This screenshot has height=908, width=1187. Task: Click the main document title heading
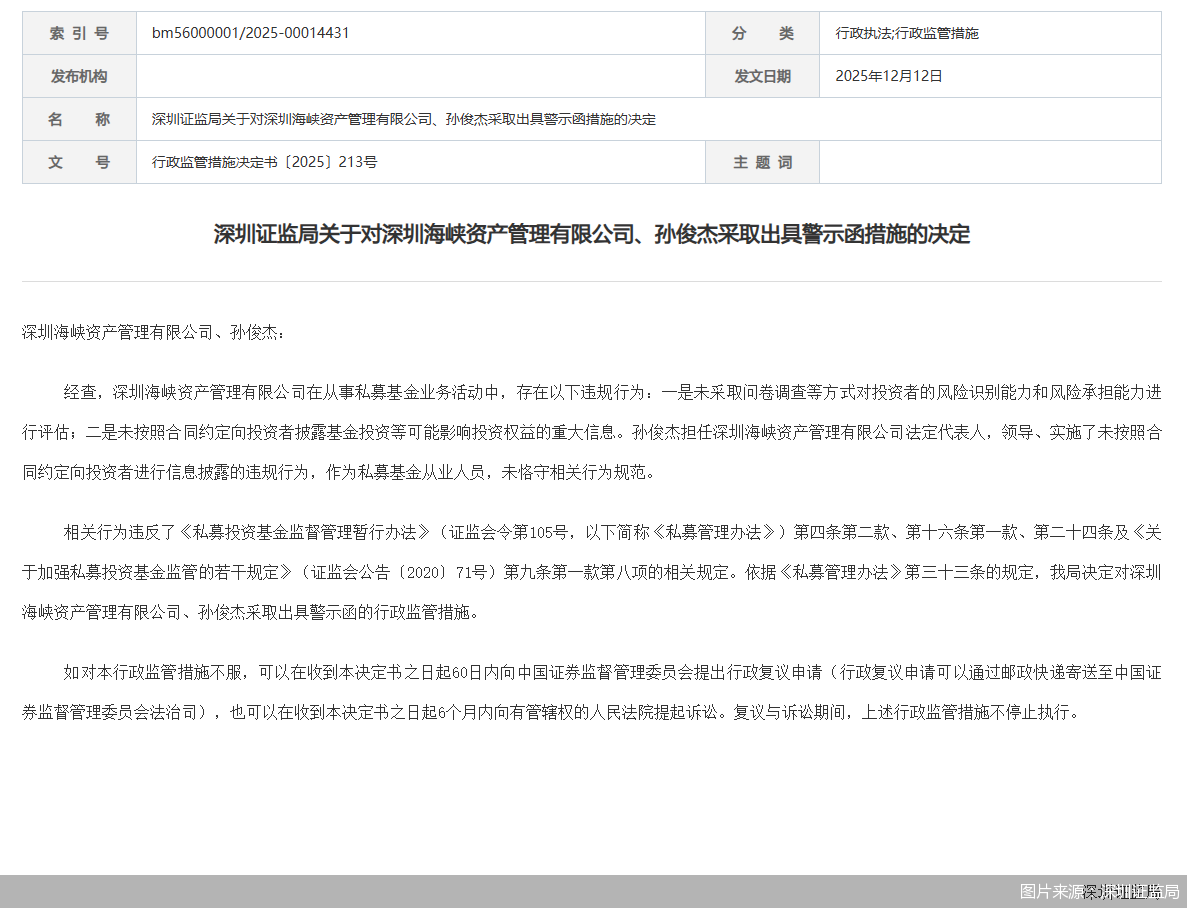593,235
